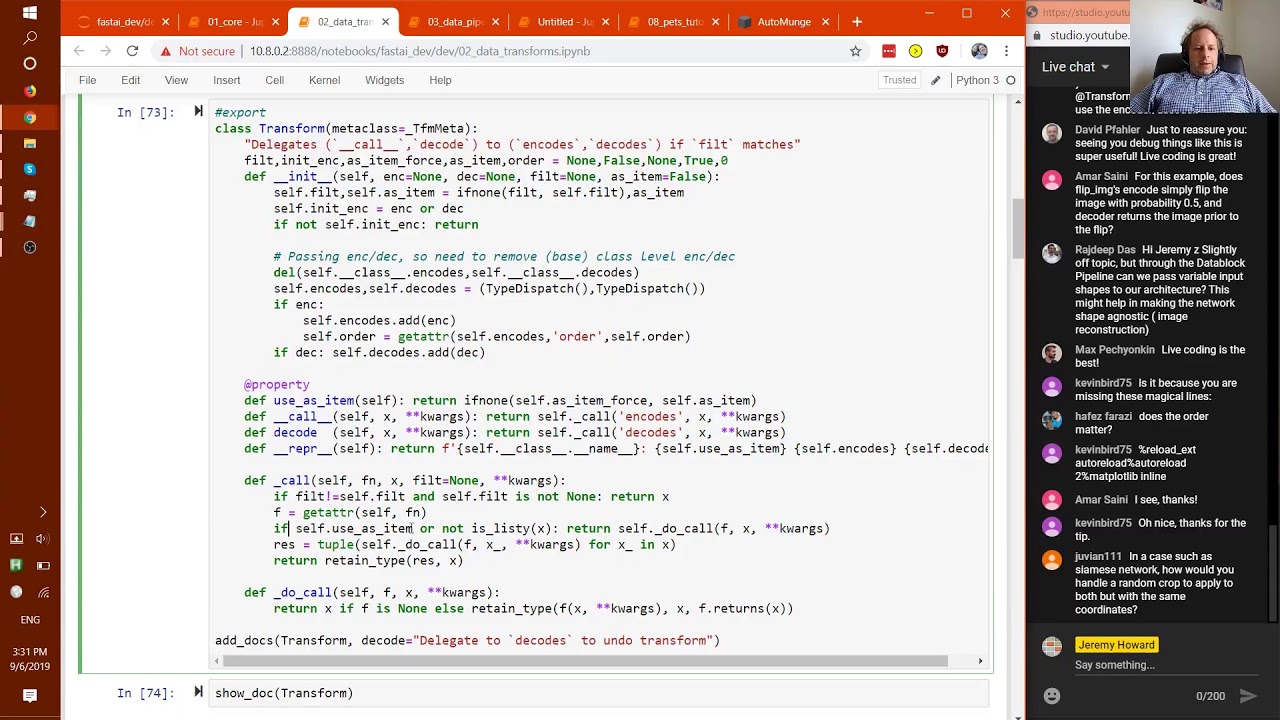The width and height of the screenshot is (1280, 720).
Task: Click Jeremy Howard name badge in chat
Action: click(1116, 645)
